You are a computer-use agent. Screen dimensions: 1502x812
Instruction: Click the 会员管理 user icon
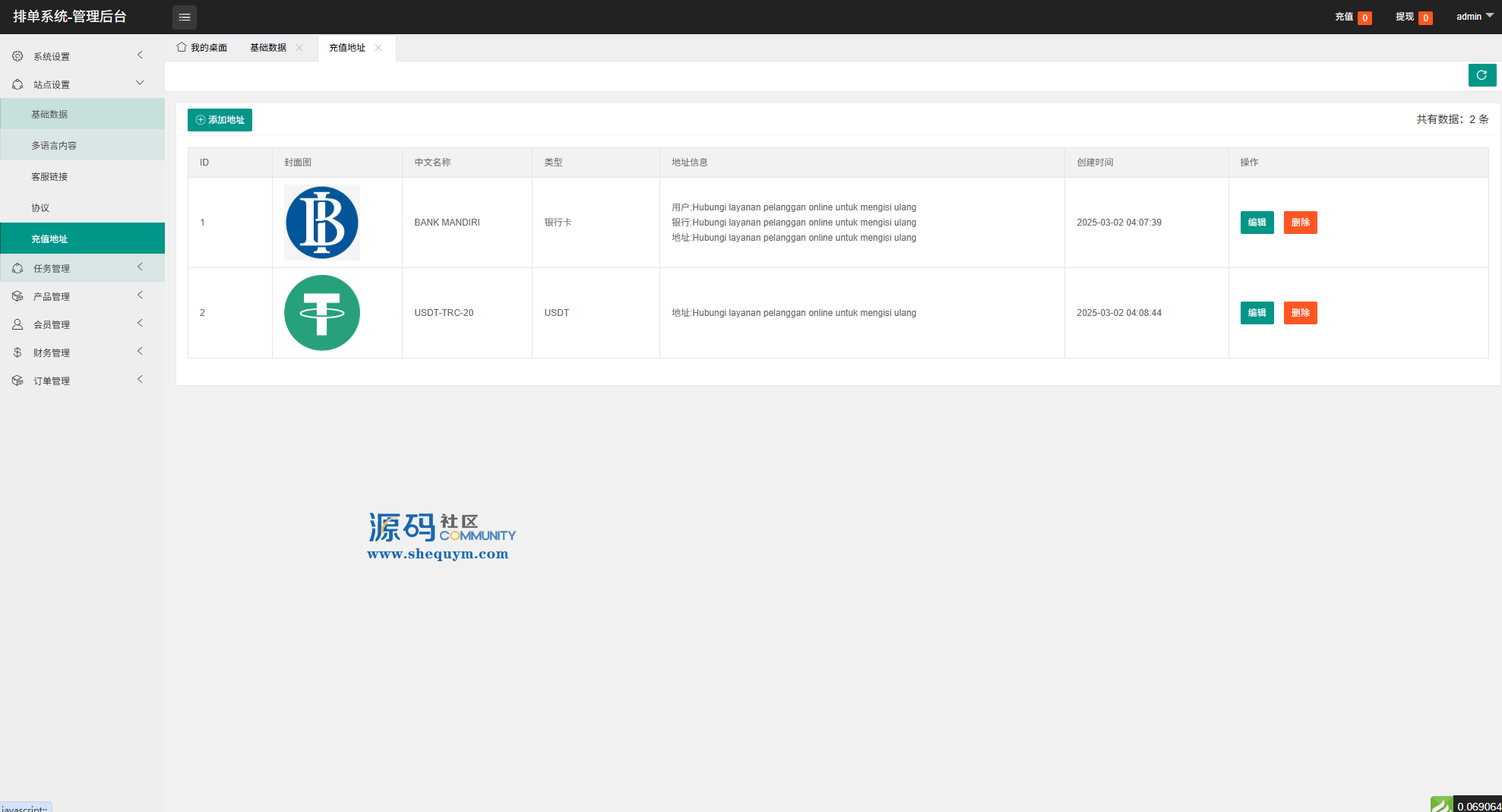[x=17, y=324]
